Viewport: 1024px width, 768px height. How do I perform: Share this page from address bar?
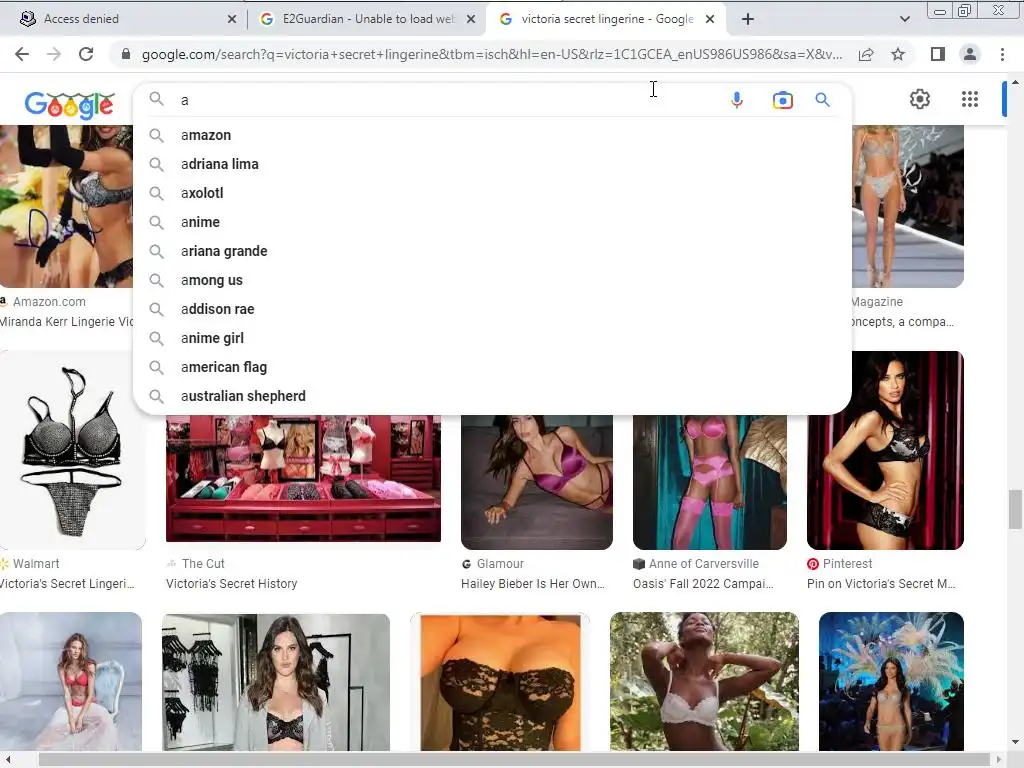click(x=866, y=54)
